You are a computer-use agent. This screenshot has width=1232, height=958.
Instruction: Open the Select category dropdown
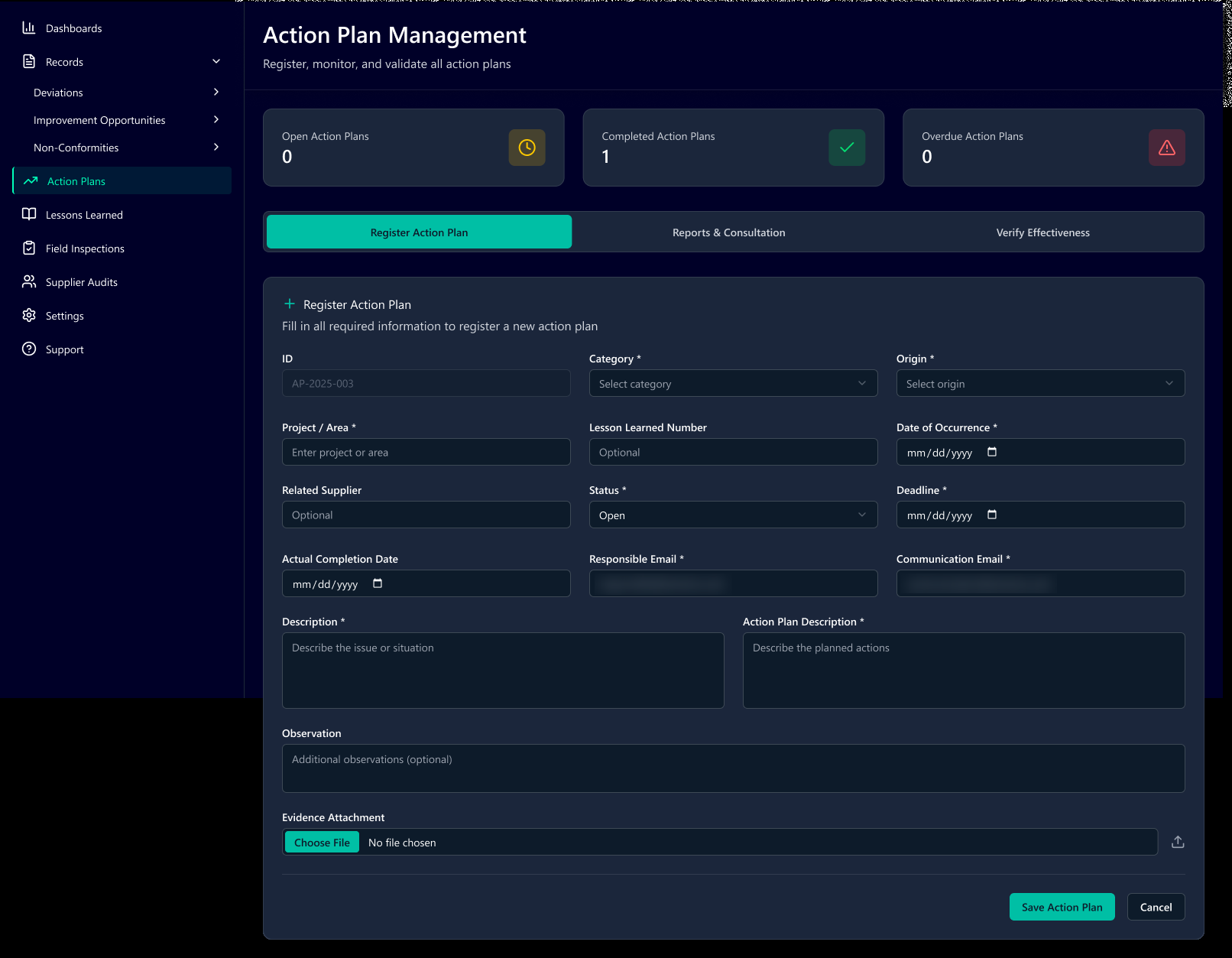click(733, 383)
